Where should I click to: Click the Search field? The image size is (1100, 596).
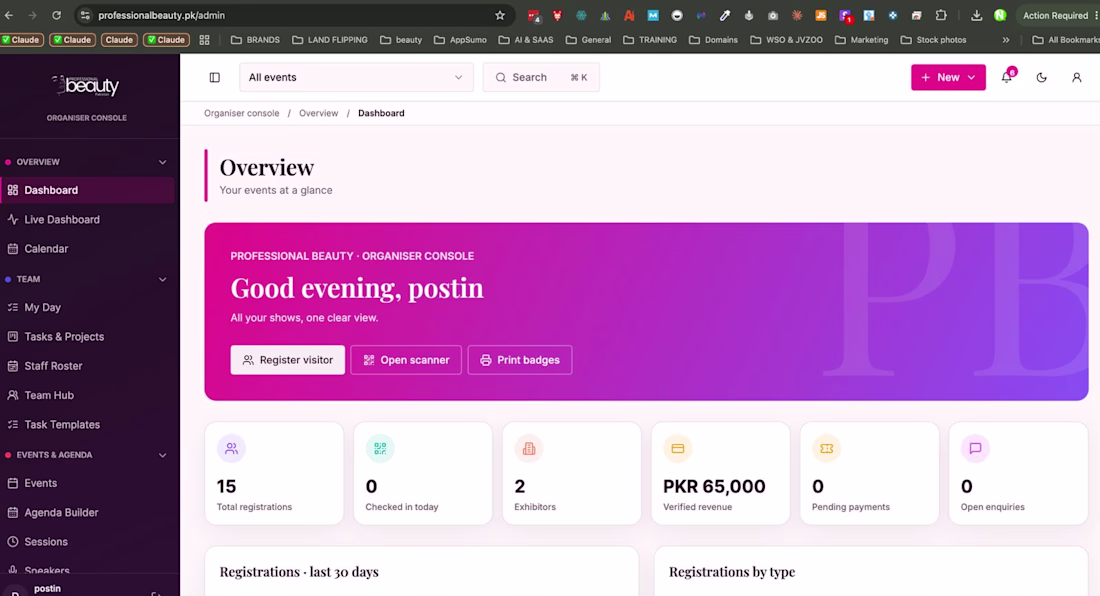[541, 77]
